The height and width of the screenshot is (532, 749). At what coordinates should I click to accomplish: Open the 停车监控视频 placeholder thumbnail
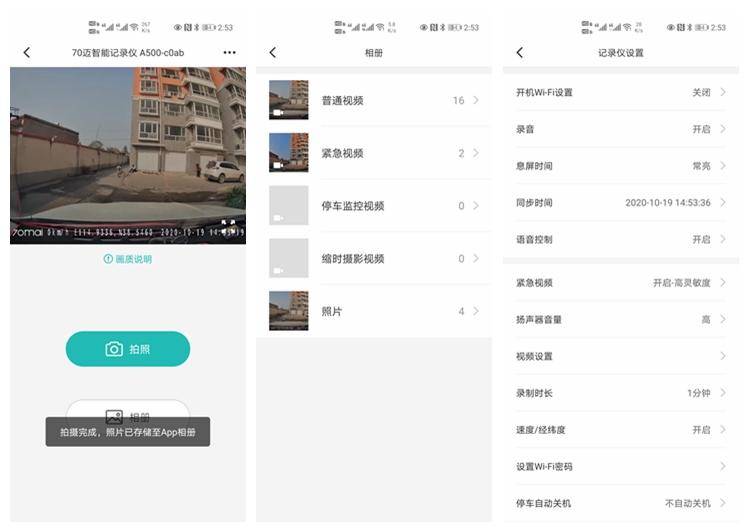tap(289, 205)
